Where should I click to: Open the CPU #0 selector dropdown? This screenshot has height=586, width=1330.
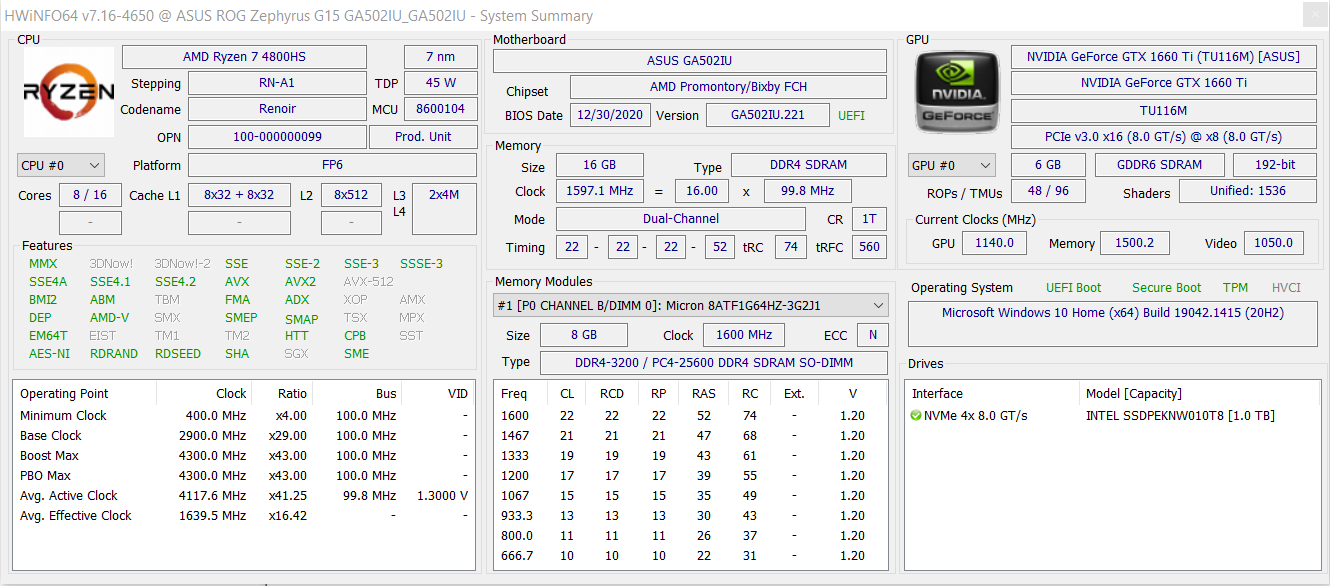point(61,165)
